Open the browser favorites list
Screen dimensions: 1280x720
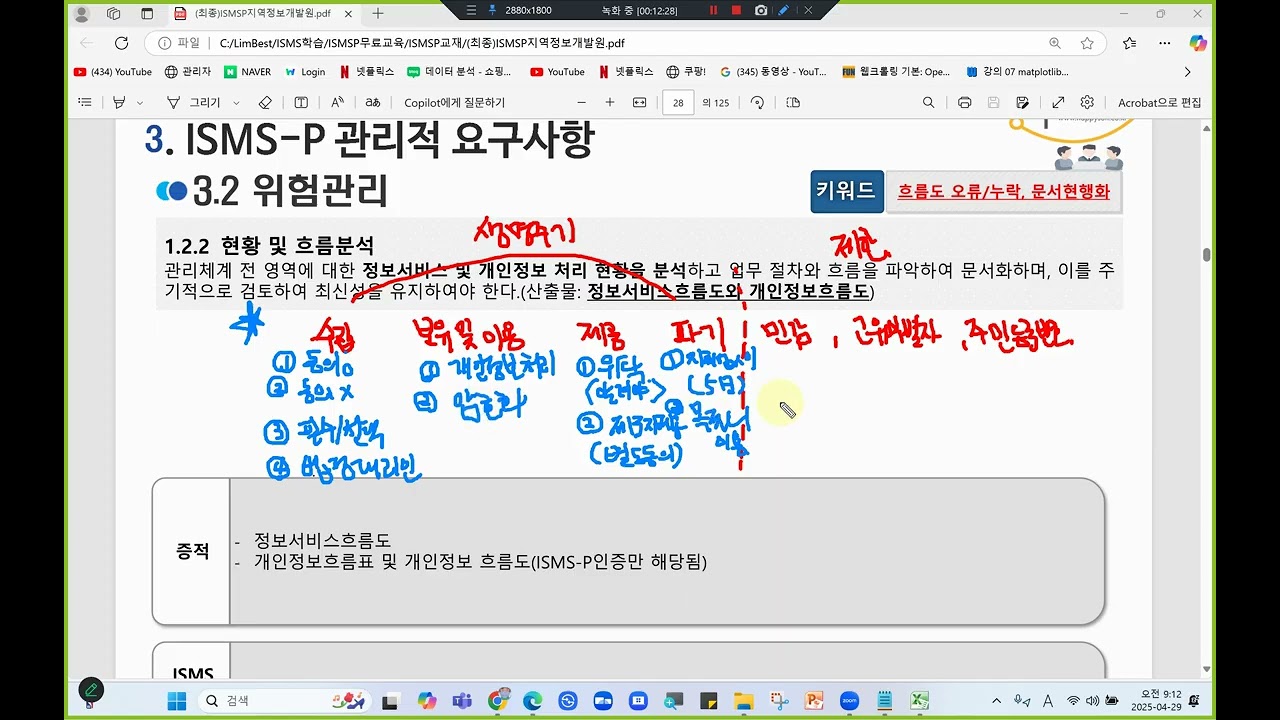[1129, 43]
